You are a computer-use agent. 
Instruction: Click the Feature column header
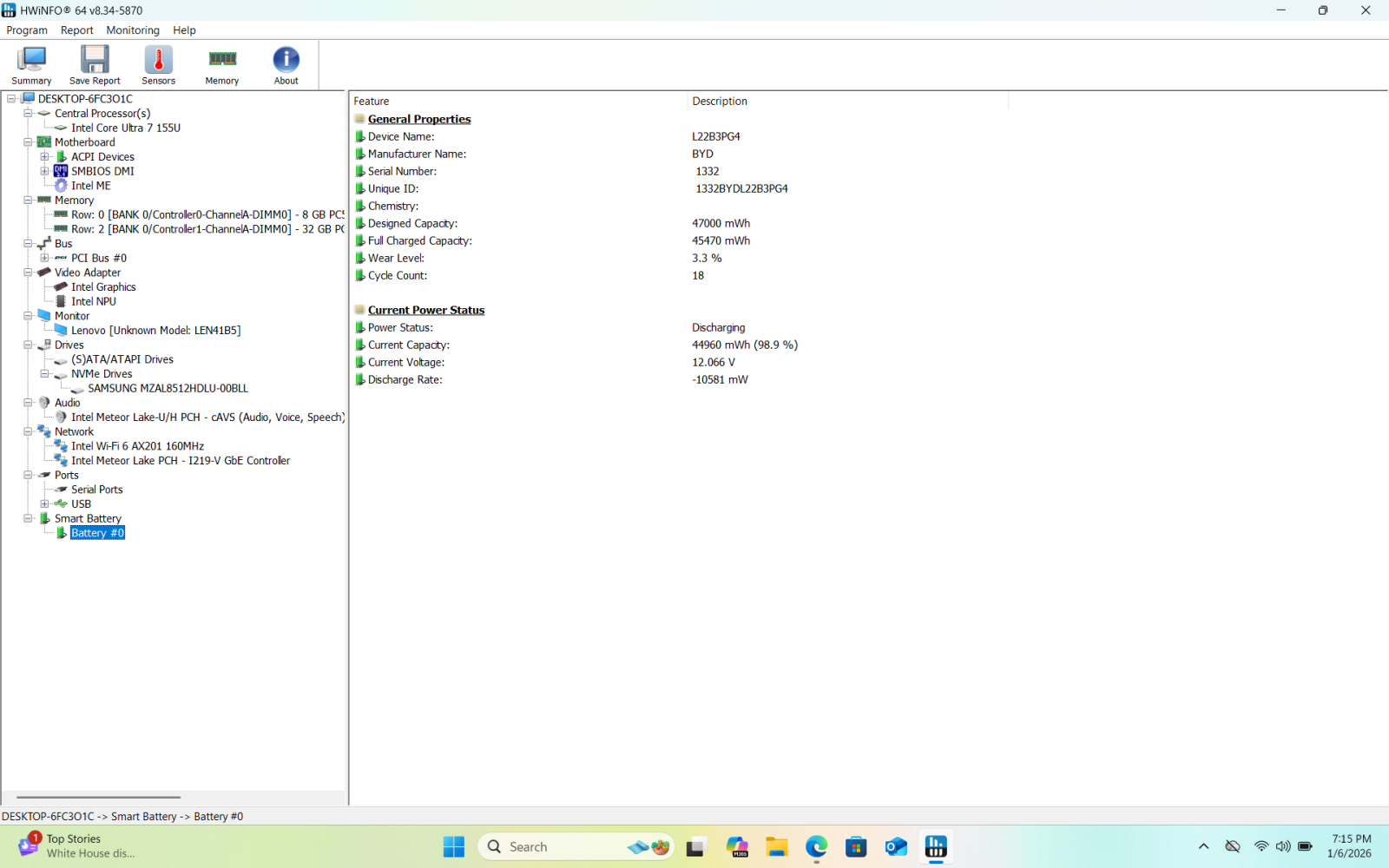coord(518,101)
